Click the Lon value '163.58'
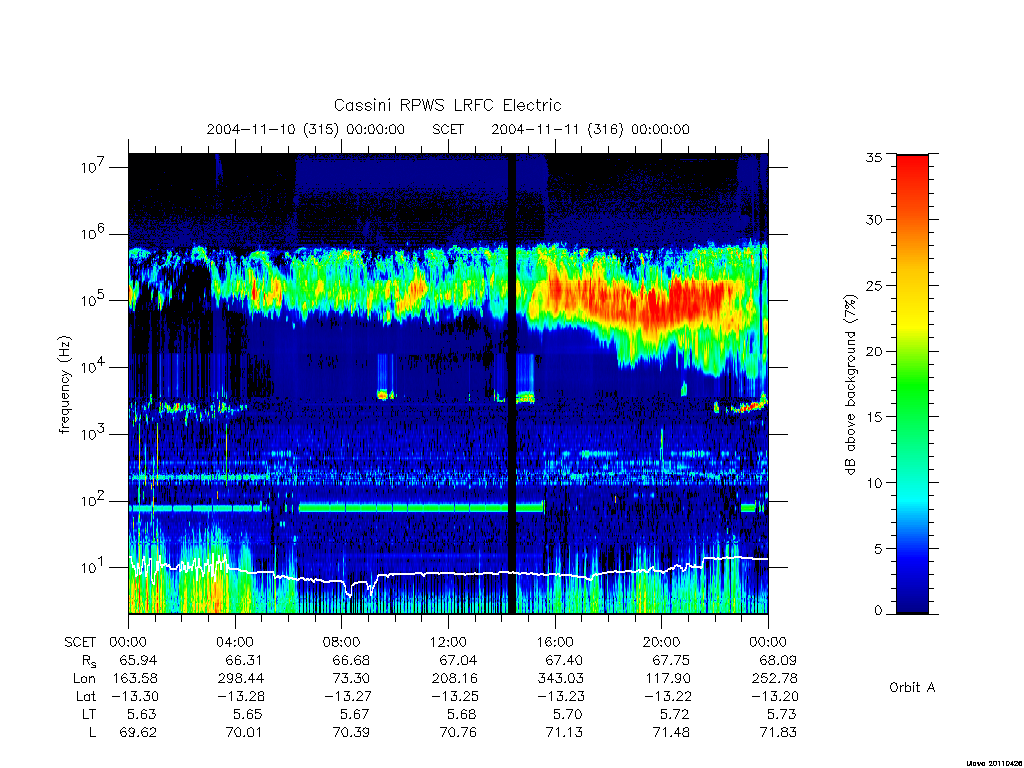Image resolution: width=1024 pixels, height=768 pixels. (x=135, y=679)
